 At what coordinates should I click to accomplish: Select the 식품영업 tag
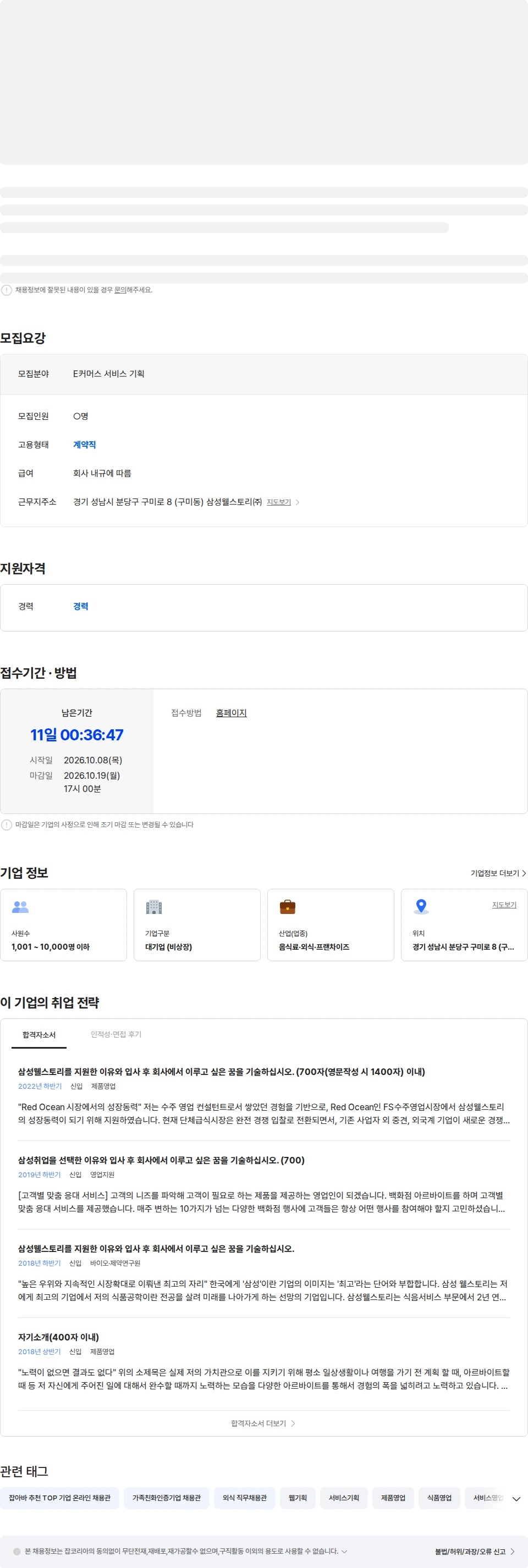439,1498
